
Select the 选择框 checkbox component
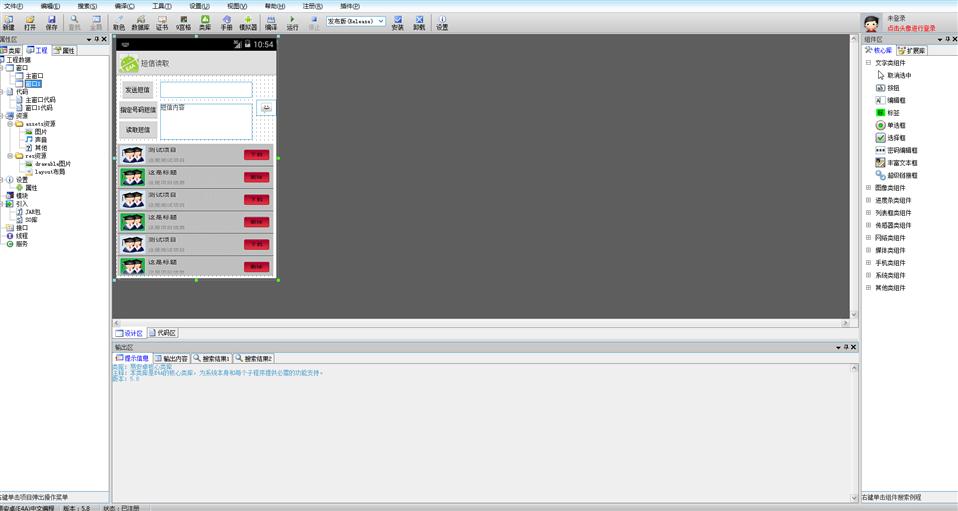[893, 138]
